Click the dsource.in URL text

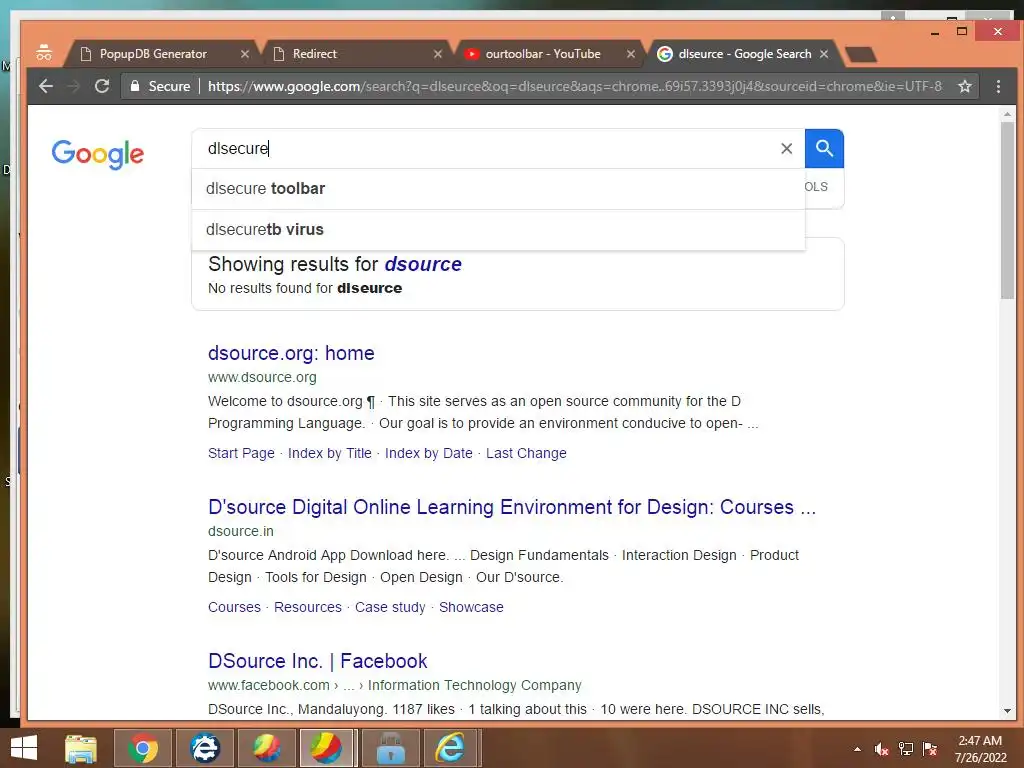click(x=240, y=532)
